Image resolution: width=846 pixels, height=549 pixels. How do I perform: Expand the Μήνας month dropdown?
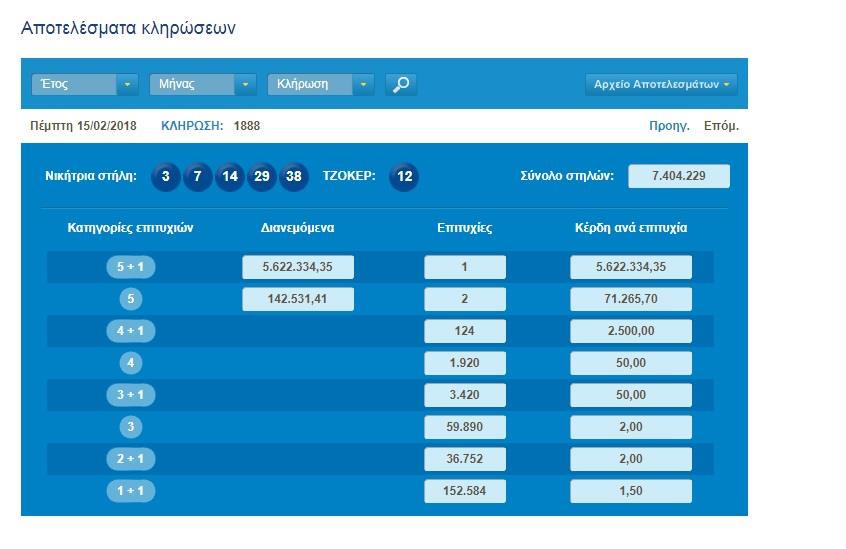coord(203,85)
